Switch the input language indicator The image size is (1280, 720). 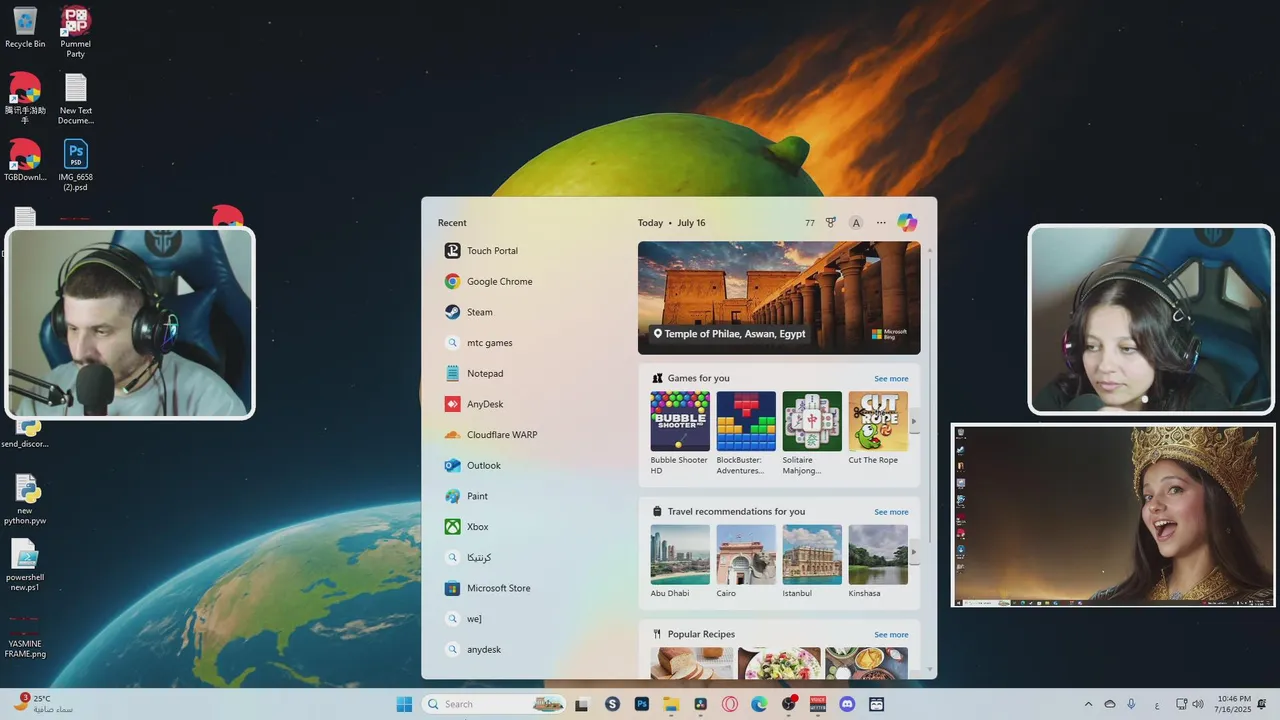coord(1157,704)
